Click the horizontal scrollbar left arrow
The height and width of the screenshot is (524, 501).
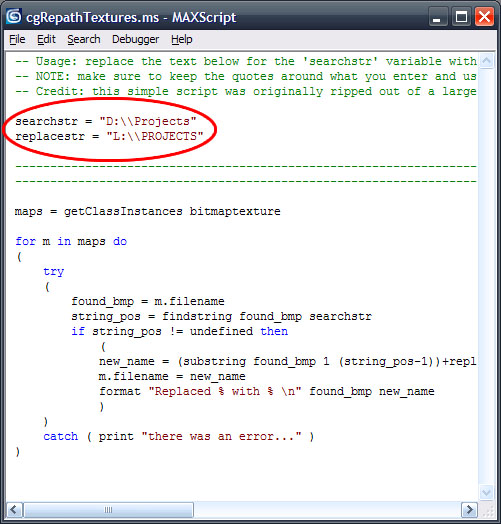pyautogui.click(x=14, y=510)
